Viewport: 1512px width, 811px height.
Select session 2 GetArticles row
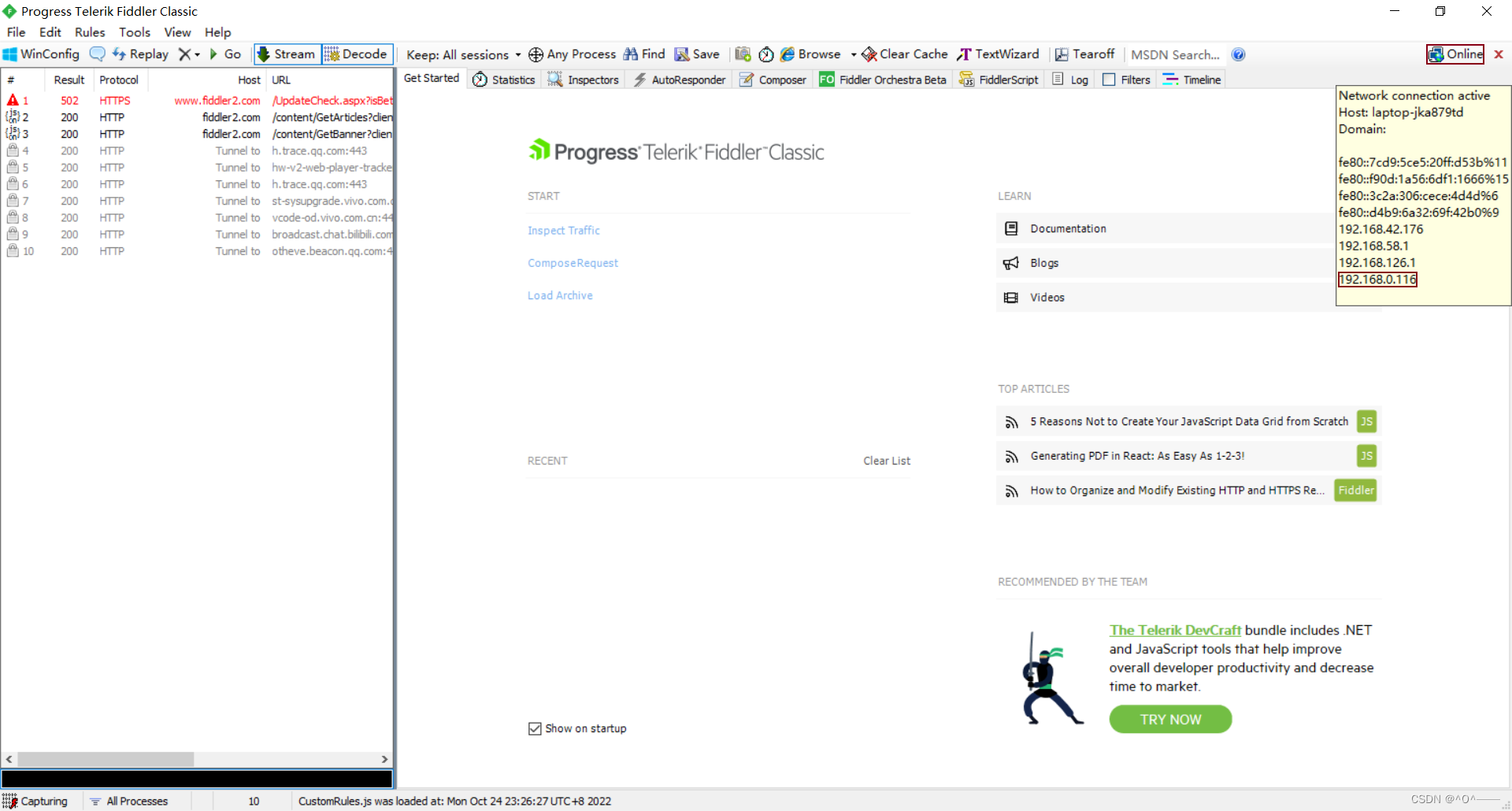point(197,117)
